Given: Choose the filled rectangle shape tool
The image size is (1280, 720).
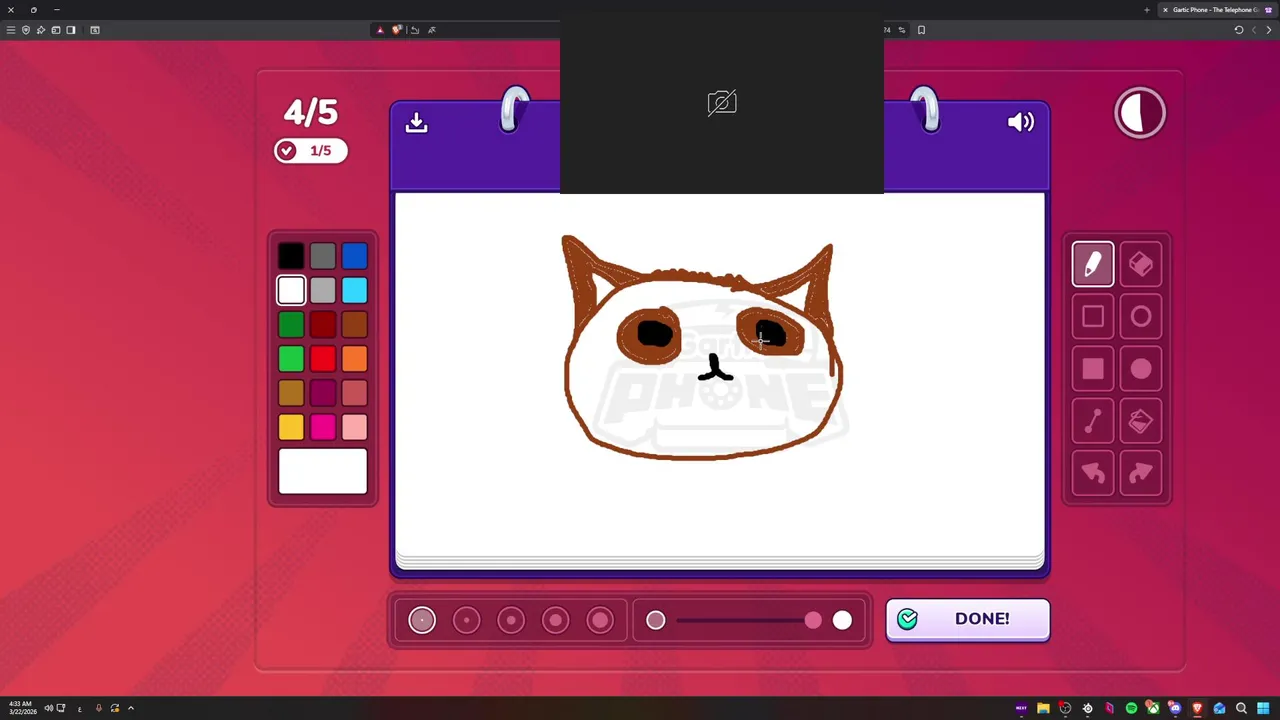Looking at the screenshot, I should 1093,369.
